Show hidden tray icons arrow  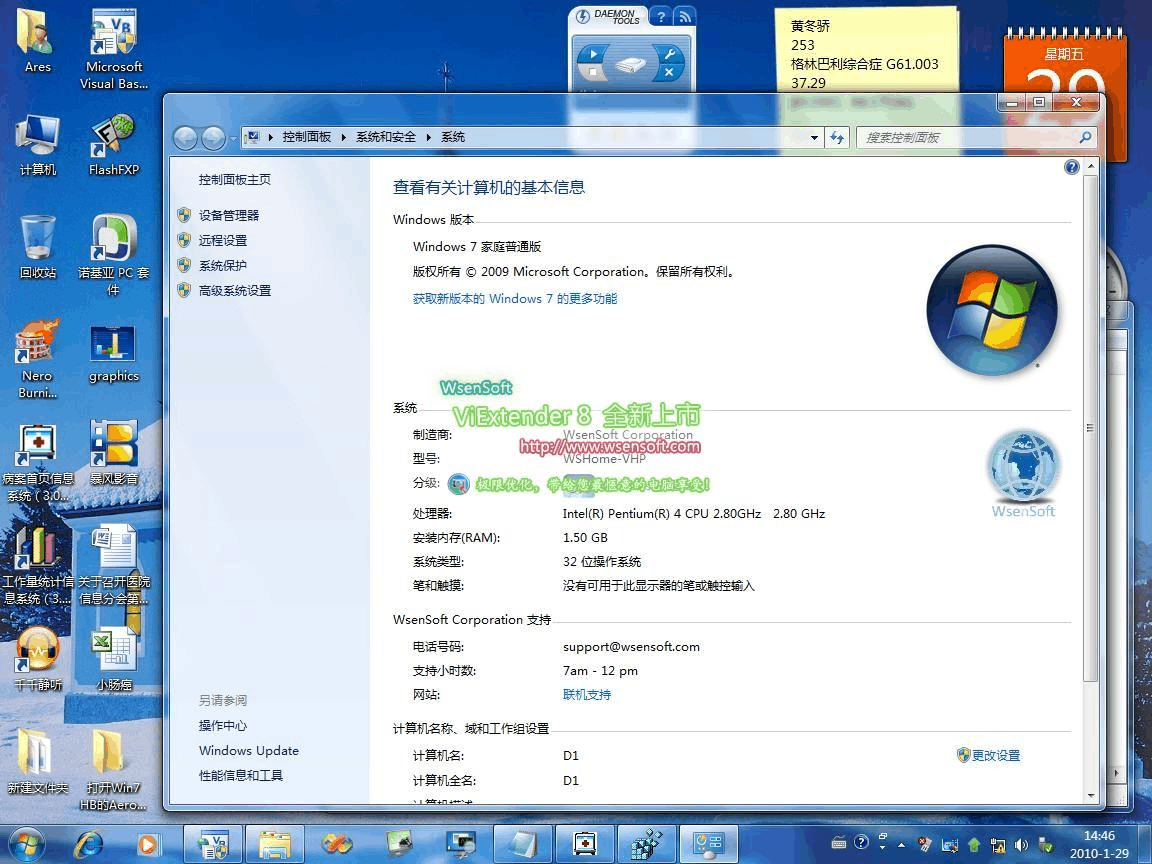pos(901,845)
